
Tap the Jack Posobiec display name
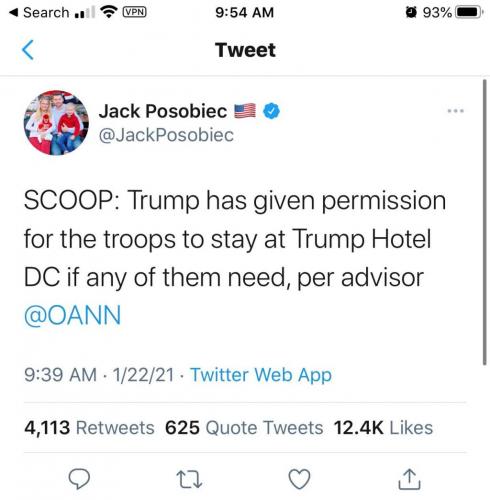(163, 111)
